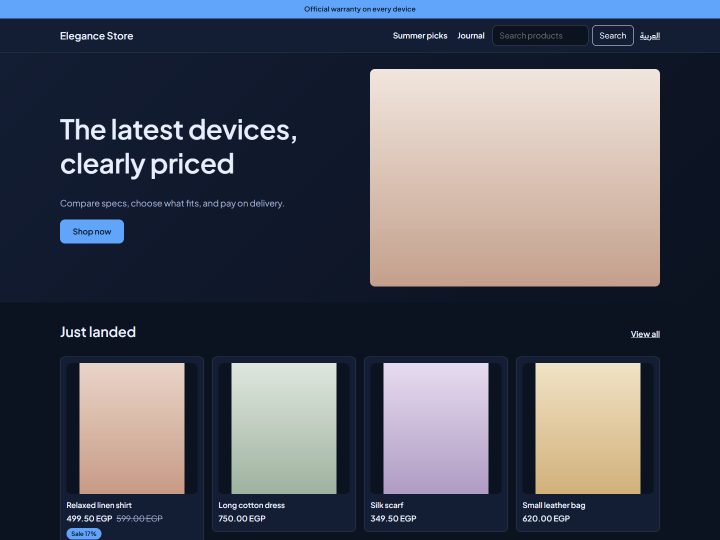720x540 pixels.
Task: Select the Relaxed linen shirt title
Action: (x=99, y=505)
